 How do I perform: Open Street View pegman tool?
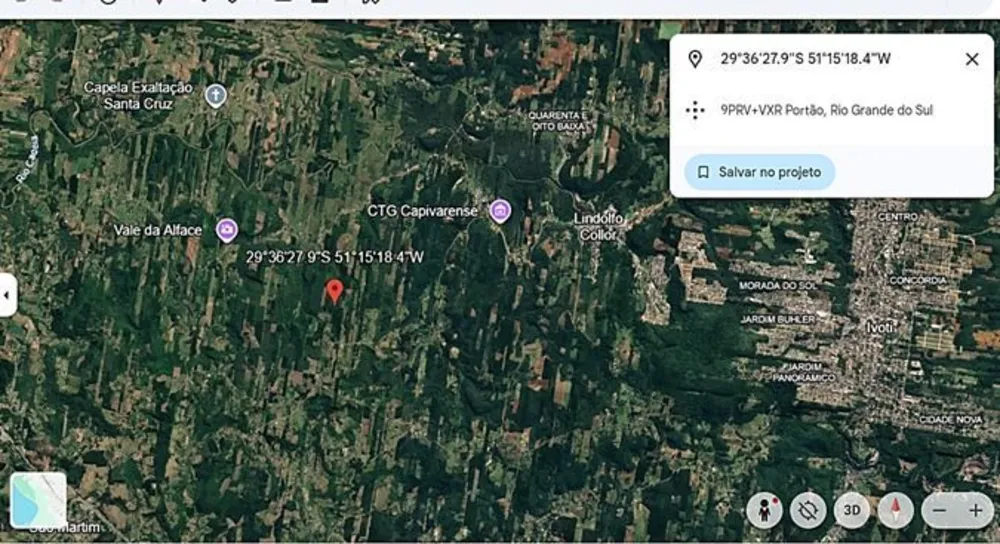tap(764, 510)
